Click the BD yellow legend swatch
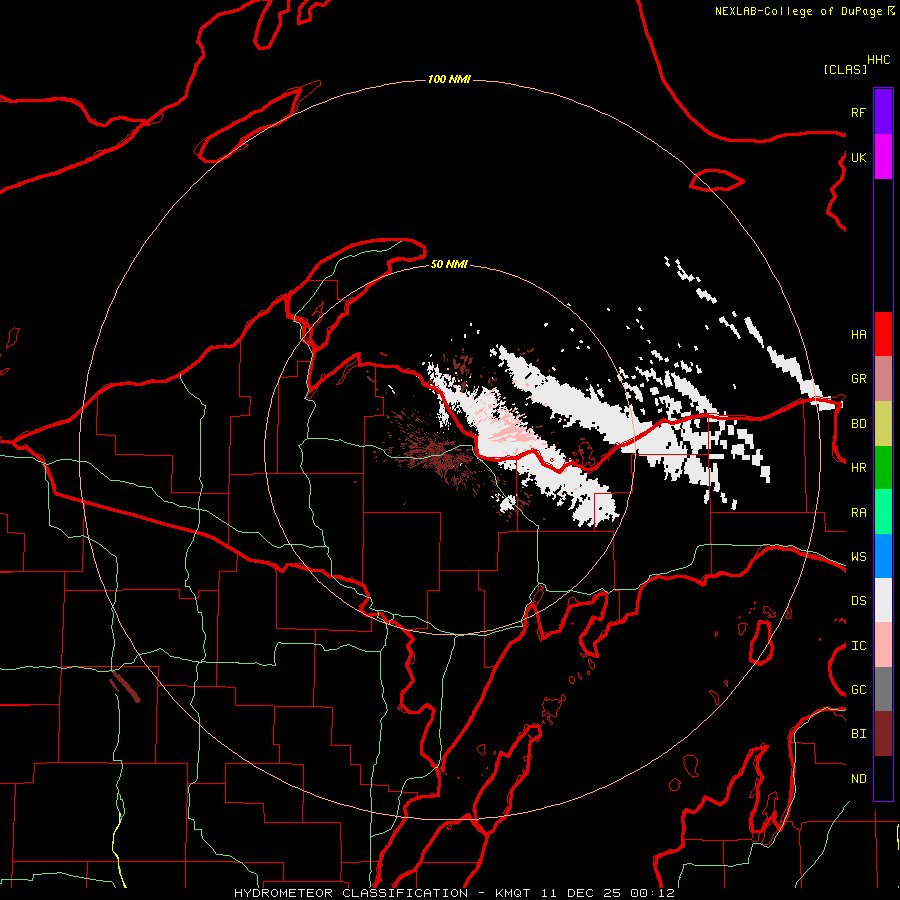This screenshot has width=900, height=900. coord(883,423)
